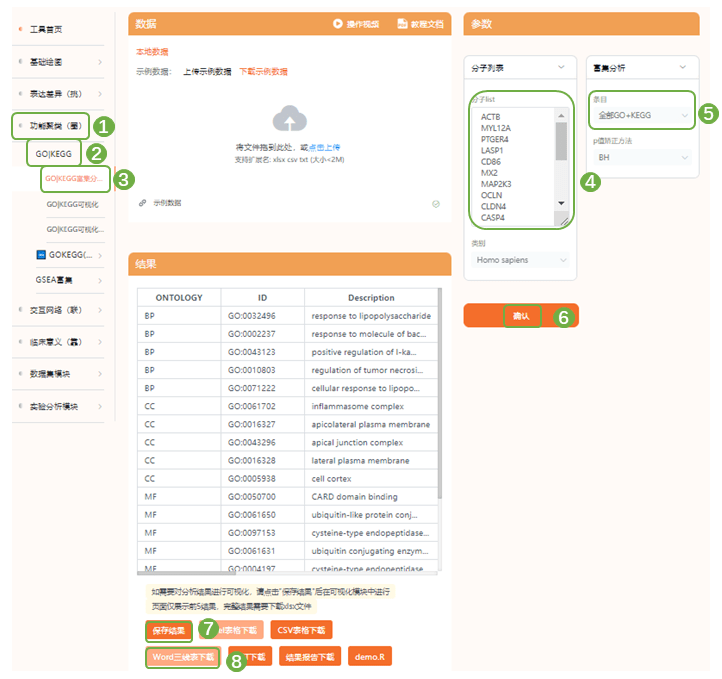Open the 操作视频 play icon
The image size is (722, 679).
pyautogui.click(x=338, y=23)
